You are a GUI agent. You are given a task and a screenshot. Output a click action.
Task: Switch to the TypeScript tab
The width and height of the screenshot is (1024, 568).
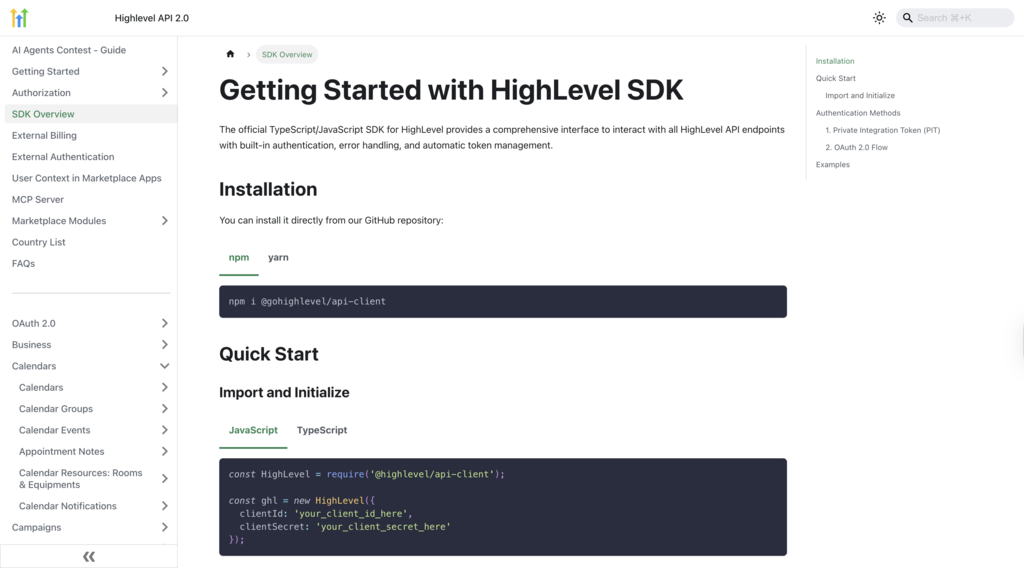coord(322,430)
